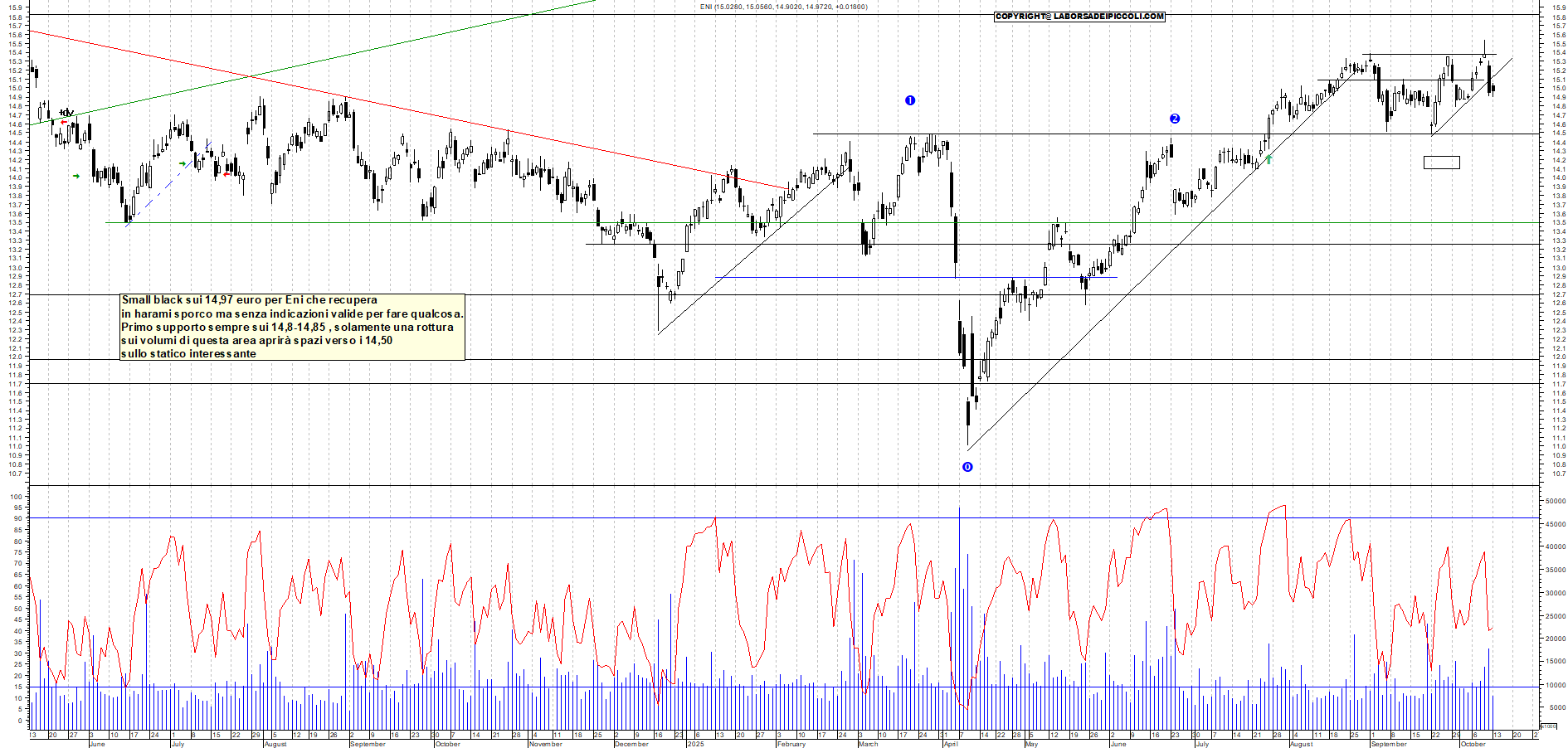Viewport: 1568px width, 748px height.
Task: Click the green upward arrow on the chart
Action: tap(1269, 158)
